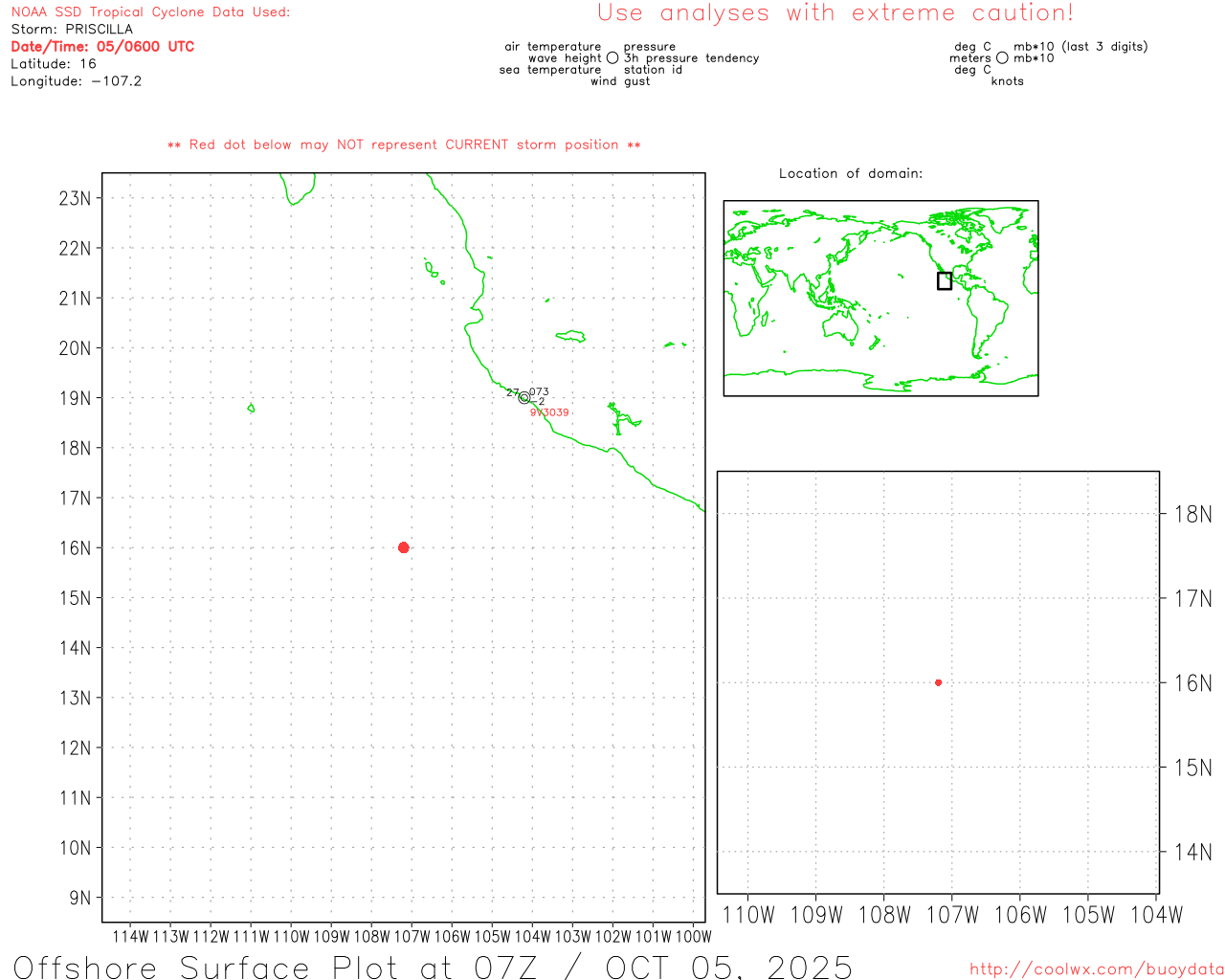Click the 'Storm: PRISCILLA' text
Screen dimensions: 1225x980
pos(72,30)
